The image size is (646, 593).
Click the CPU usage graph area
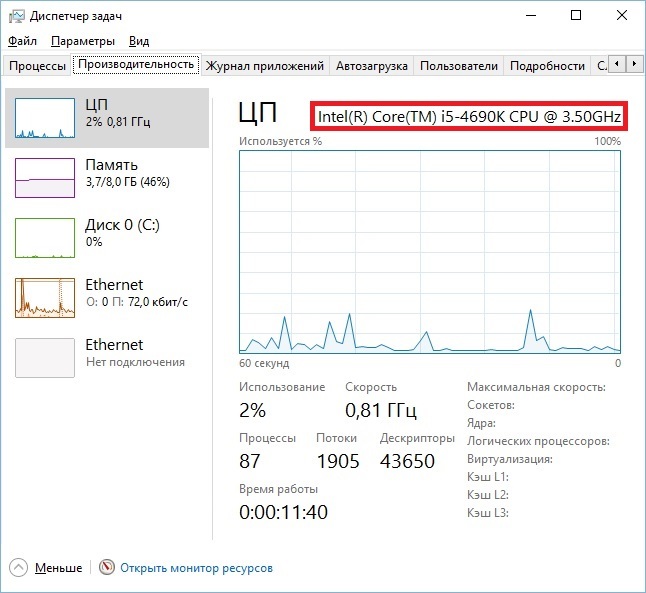pos(430,251)
